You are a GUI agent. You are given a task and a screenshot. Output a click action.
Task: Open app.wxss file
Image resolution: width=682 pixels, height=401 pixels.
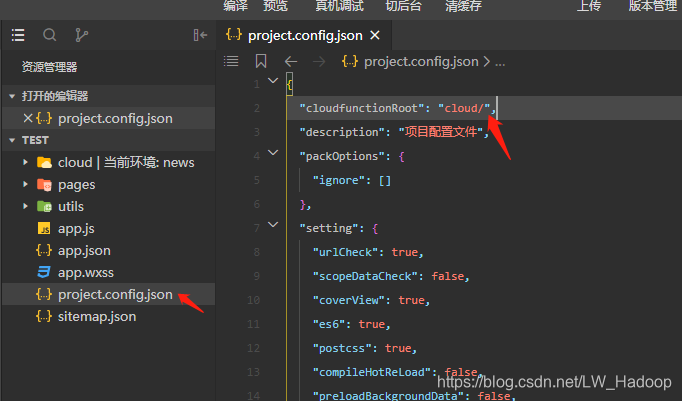(86, 273)
